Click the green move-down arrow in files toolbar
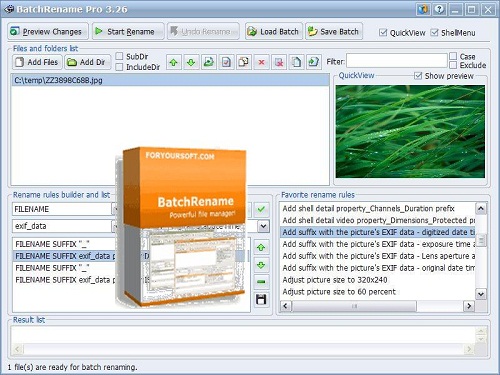 191,62
